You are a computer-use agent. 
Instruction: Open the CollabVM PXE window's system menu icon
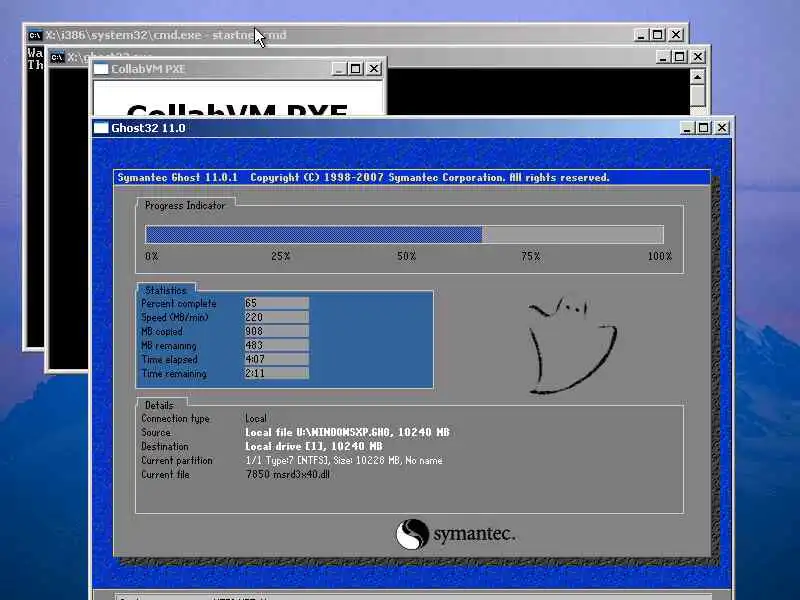pyautogui.click(x=101, y=69)
